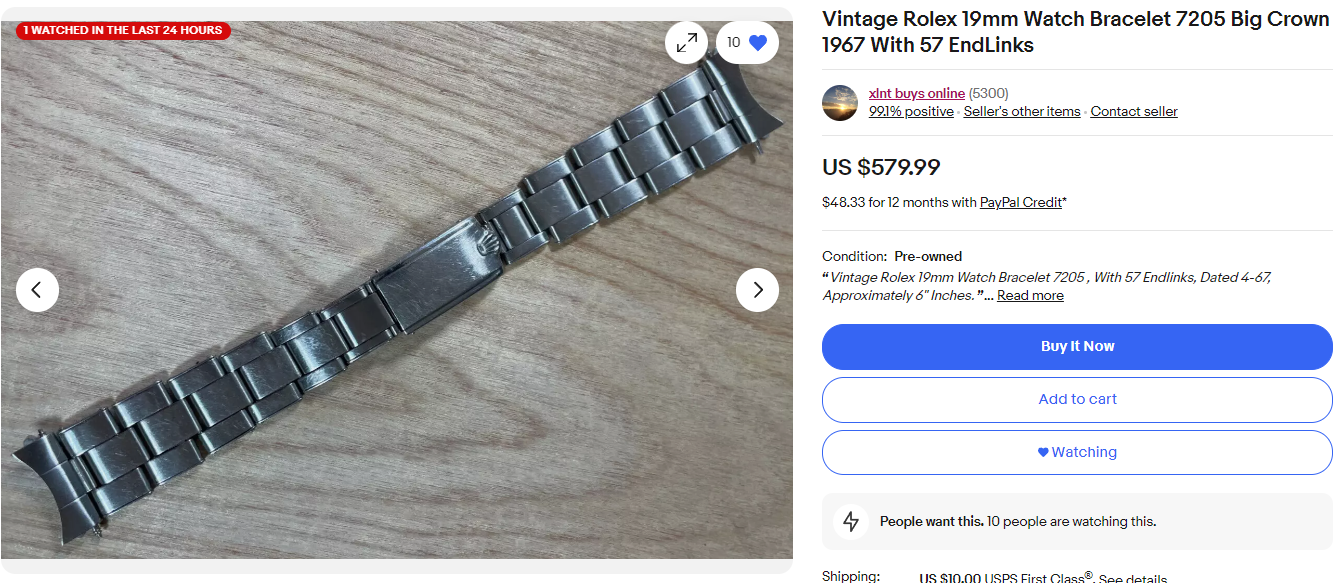View the seller's feedback score (5300)
Image resolution: width=1340 pixels, height=583 pixels.
point(988,93)
